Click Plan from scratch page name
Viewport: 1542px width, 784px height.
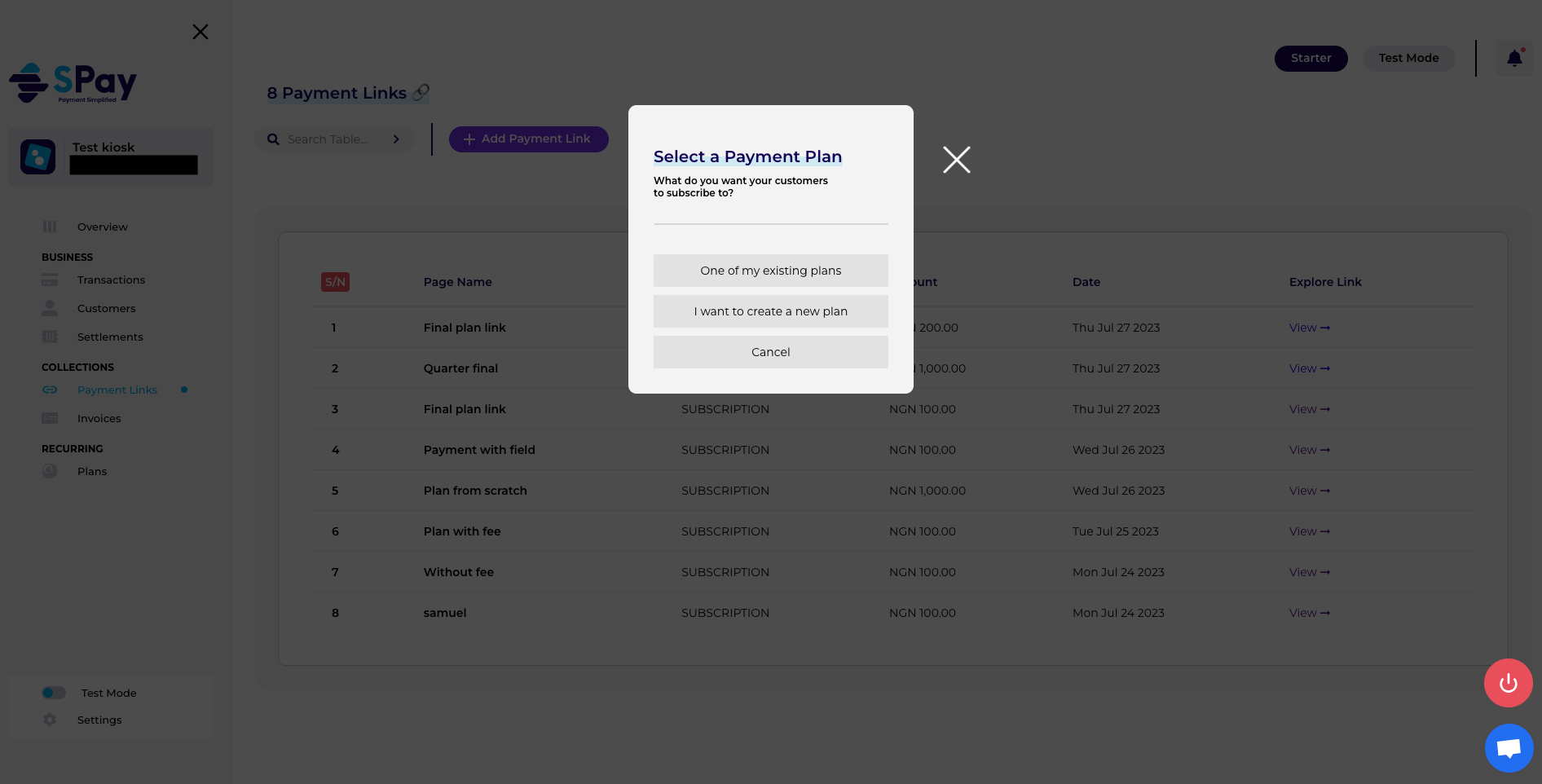click(475, 491)
